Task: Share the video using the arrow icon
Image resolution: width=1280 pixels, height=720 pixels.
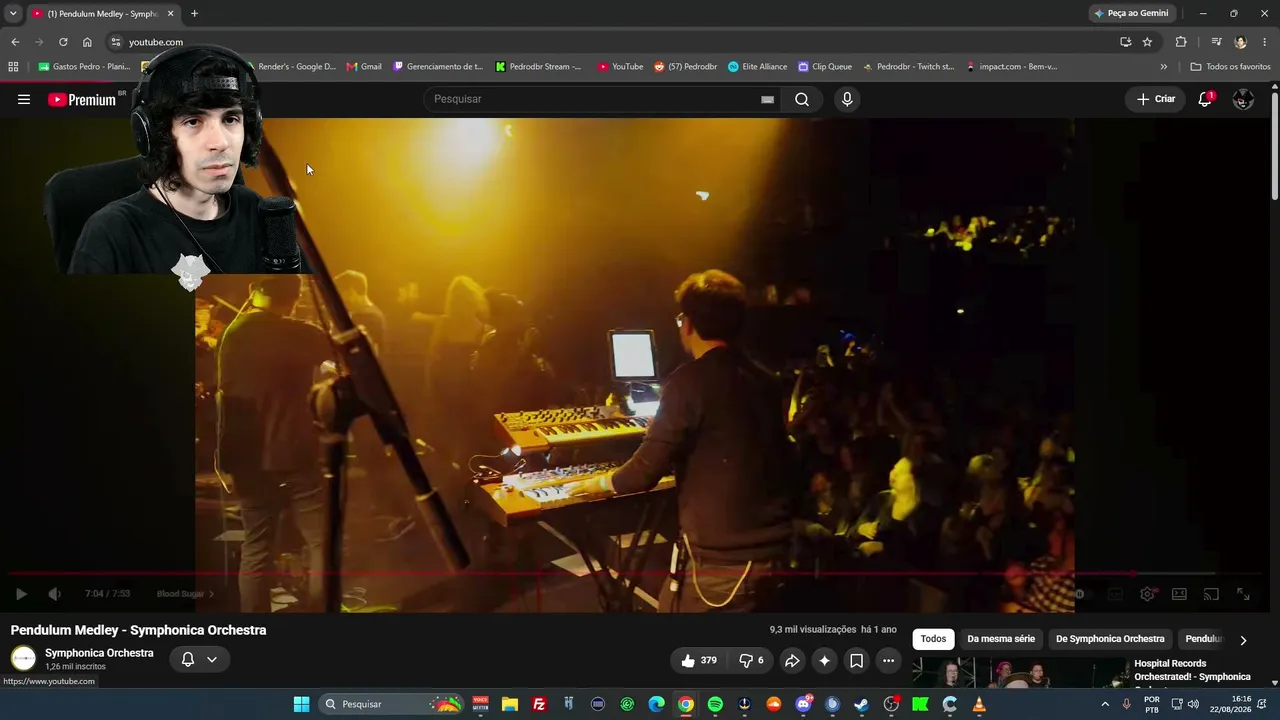Action: point(792,660)
